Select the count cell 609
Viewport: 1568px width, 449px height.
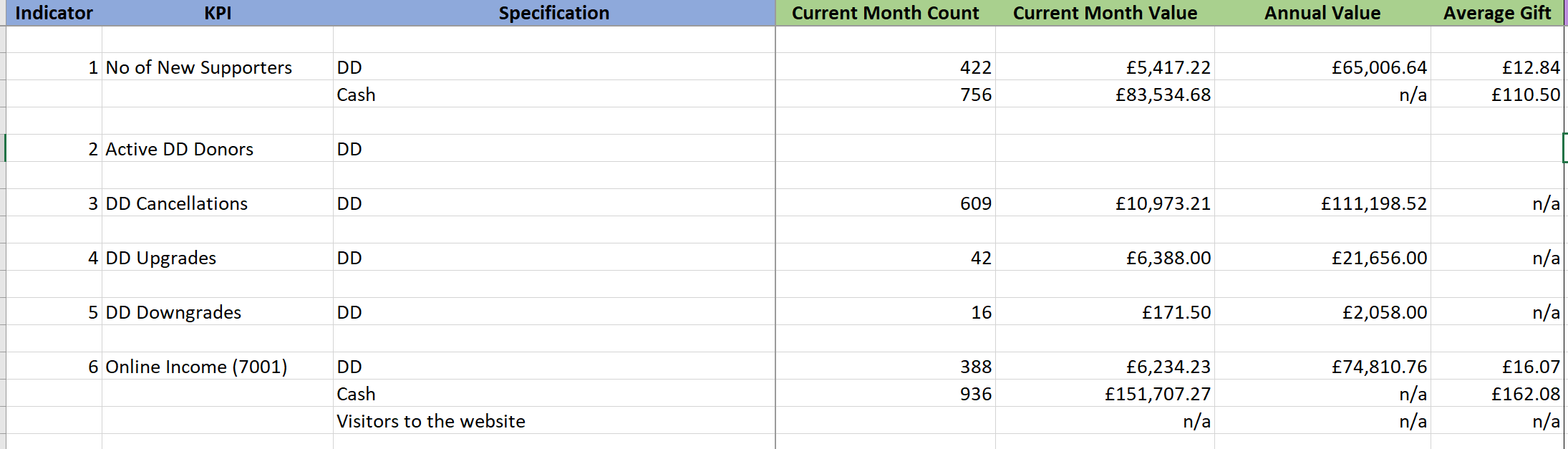886,203
